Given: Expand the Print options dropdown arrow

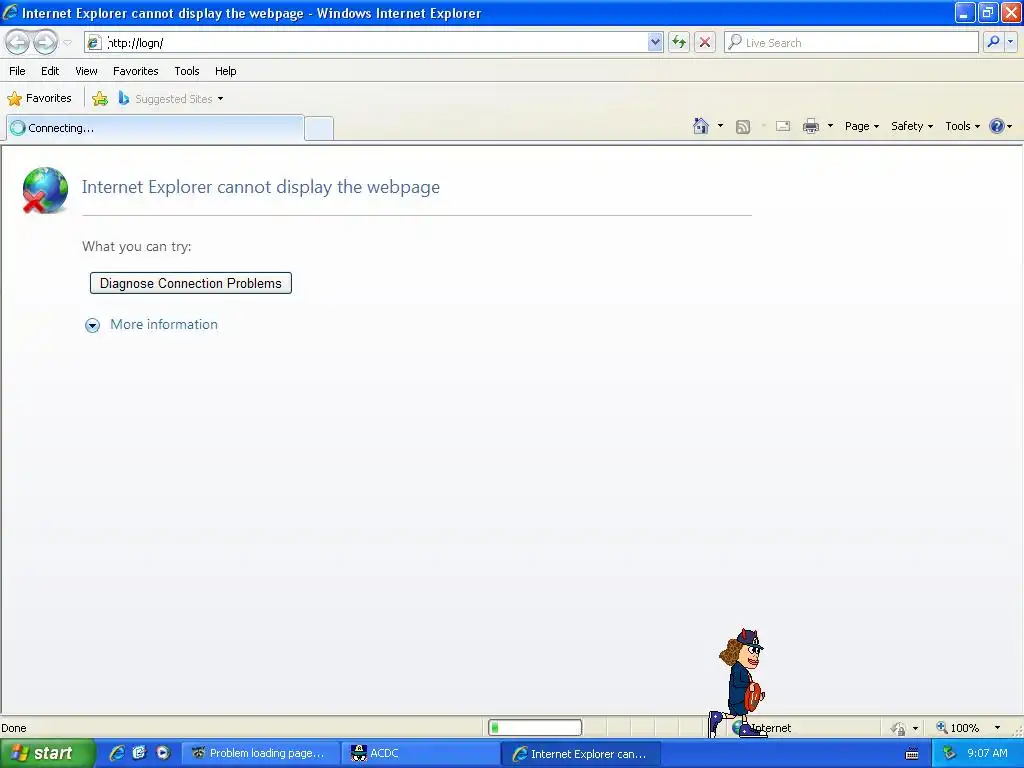Looking at the screenshot, I should pos(830,126).
